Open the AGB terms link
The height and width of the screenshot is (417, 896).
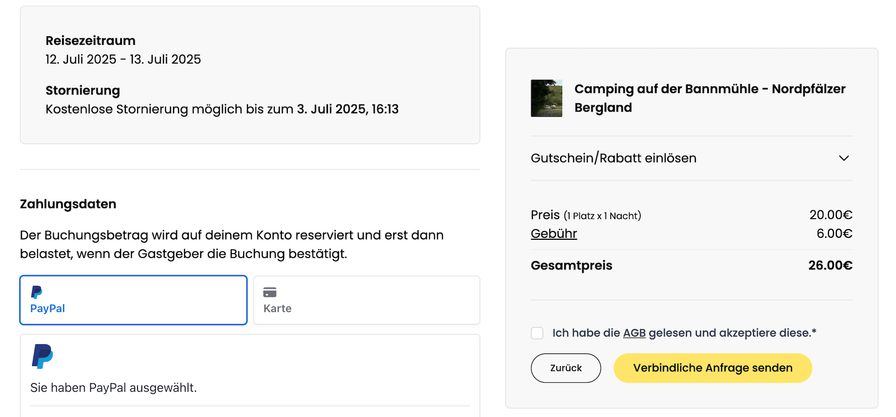tap(634, 333)
